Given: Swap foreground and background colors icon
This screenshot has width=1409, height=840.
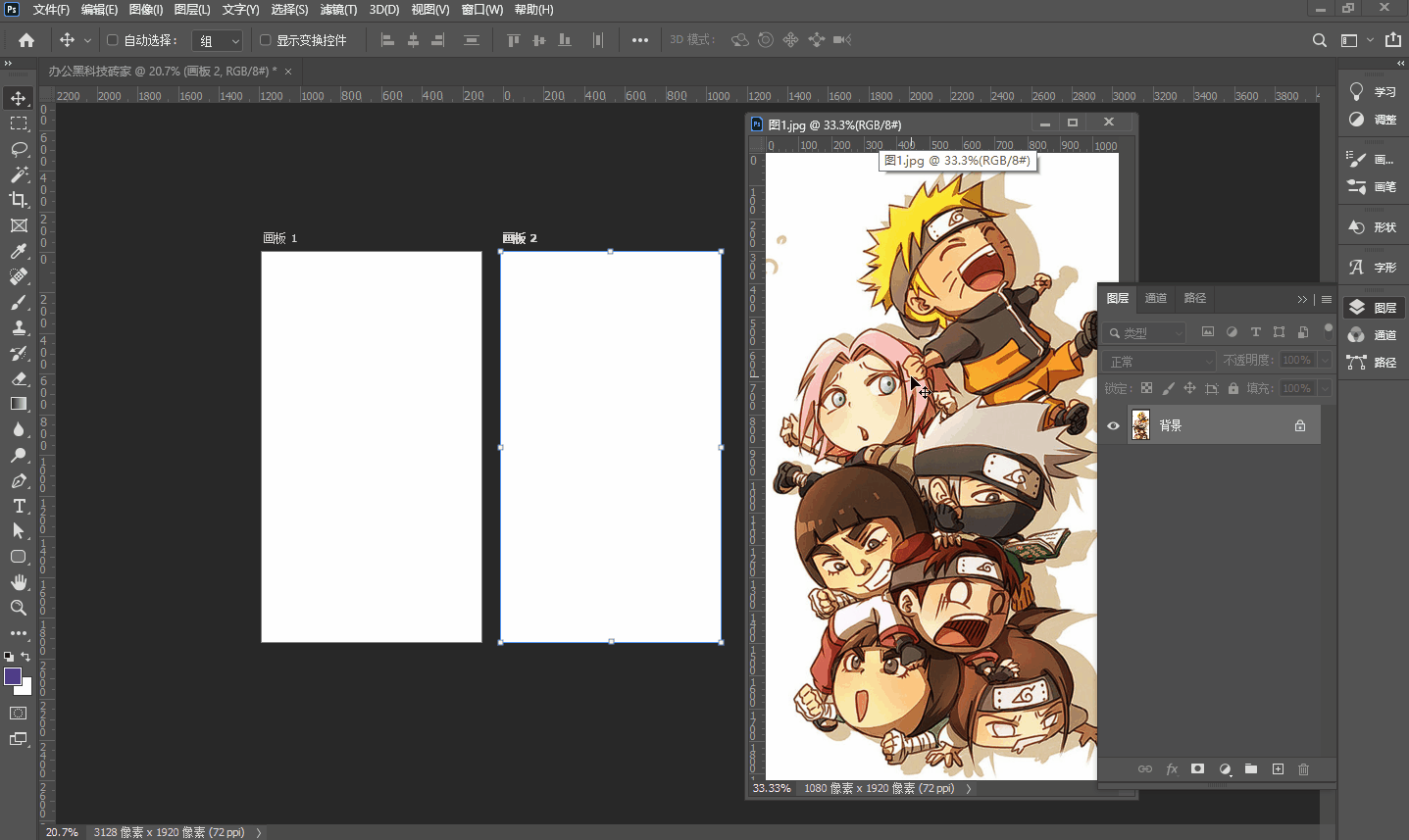Looking at the screenshot, I should tap(26, 657).
